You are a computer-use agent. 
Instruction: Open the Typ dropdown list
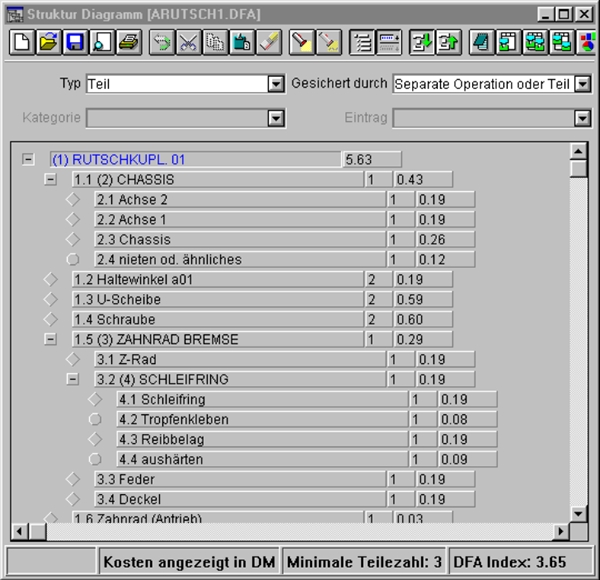[276, 85]
